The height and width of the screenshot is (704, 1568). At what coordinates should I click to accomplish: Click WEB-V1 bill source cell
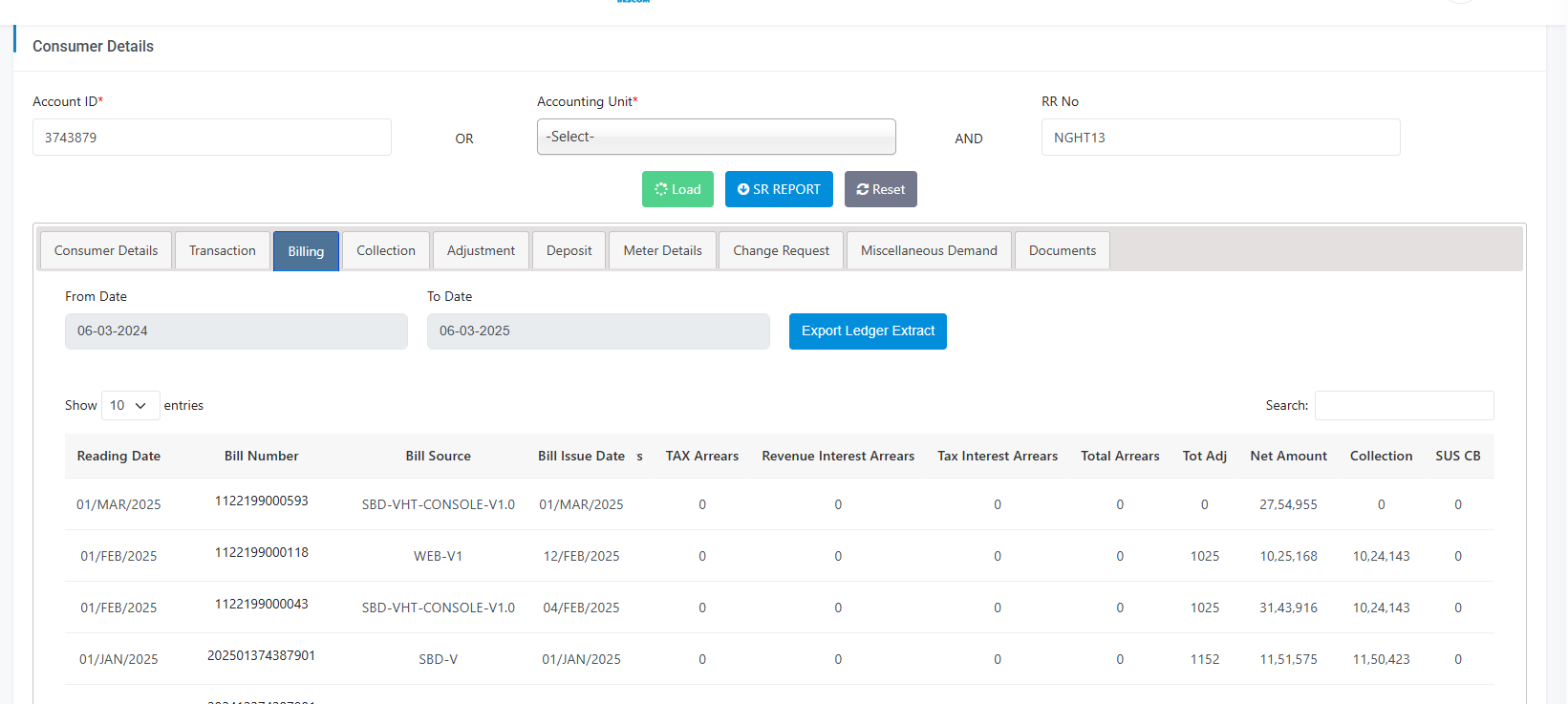(x=438, y=556)
